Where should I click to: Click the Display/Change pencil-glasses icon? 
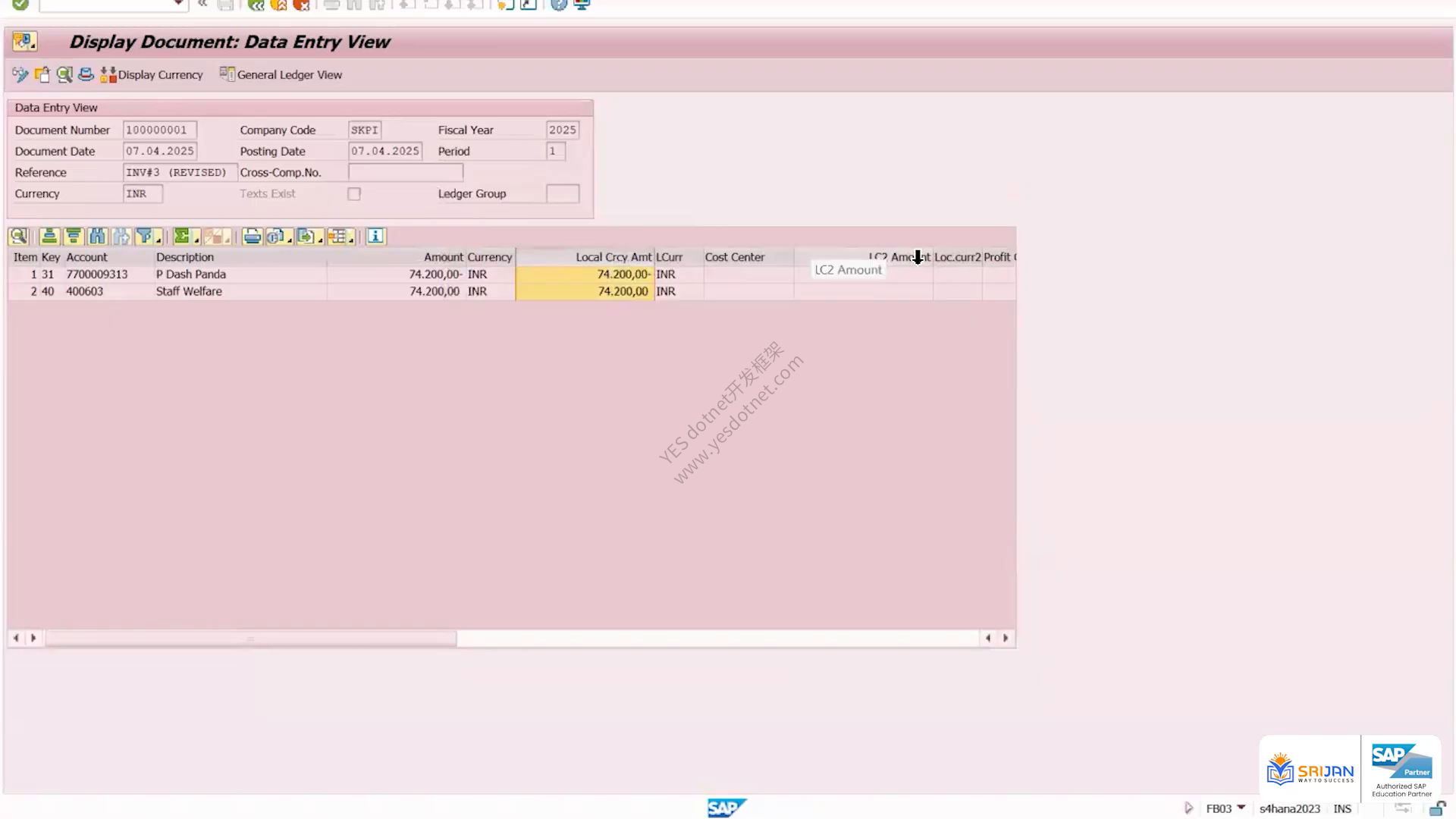20,74
